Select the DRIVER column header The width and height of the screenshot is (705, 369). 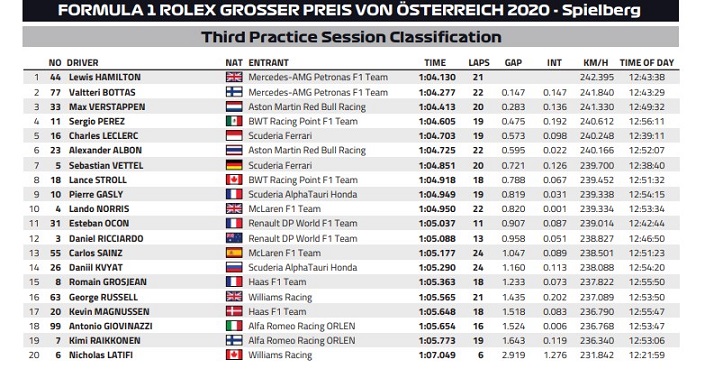pos(82,63)
